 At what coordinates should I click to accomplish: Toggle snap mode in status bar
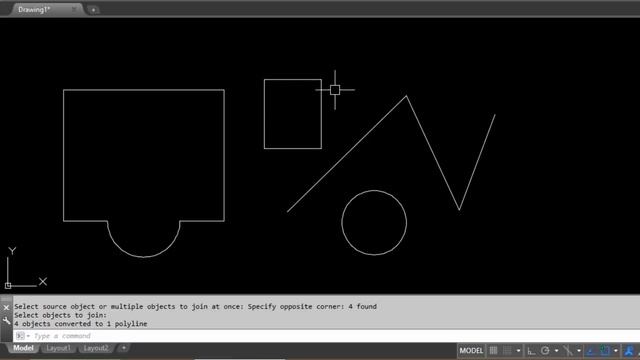[x=507, y=351]
